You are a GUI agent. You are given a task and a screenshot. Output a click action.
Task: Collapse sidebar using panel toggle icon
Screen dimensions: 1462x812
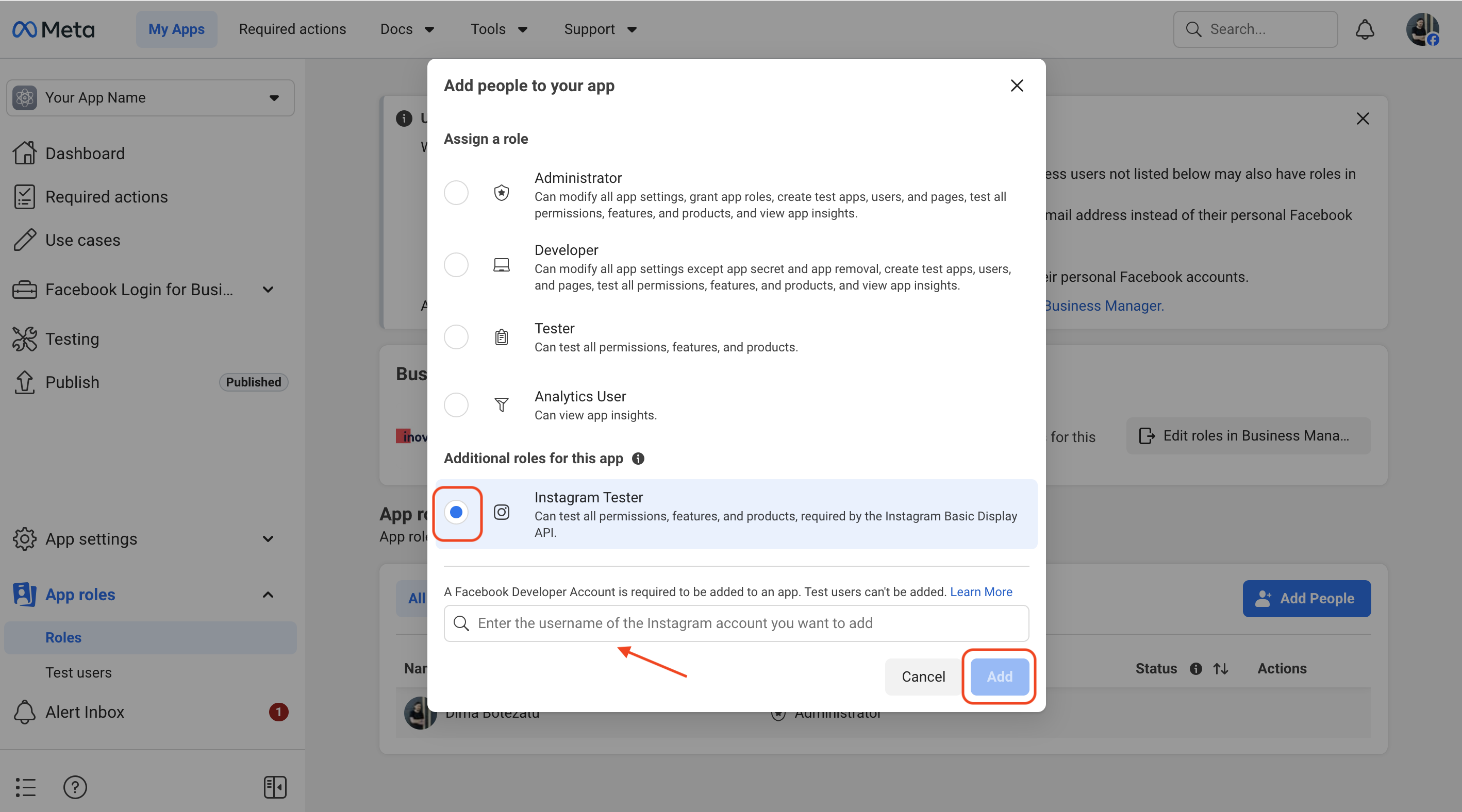pyautogui.click(x=275, y=786)
